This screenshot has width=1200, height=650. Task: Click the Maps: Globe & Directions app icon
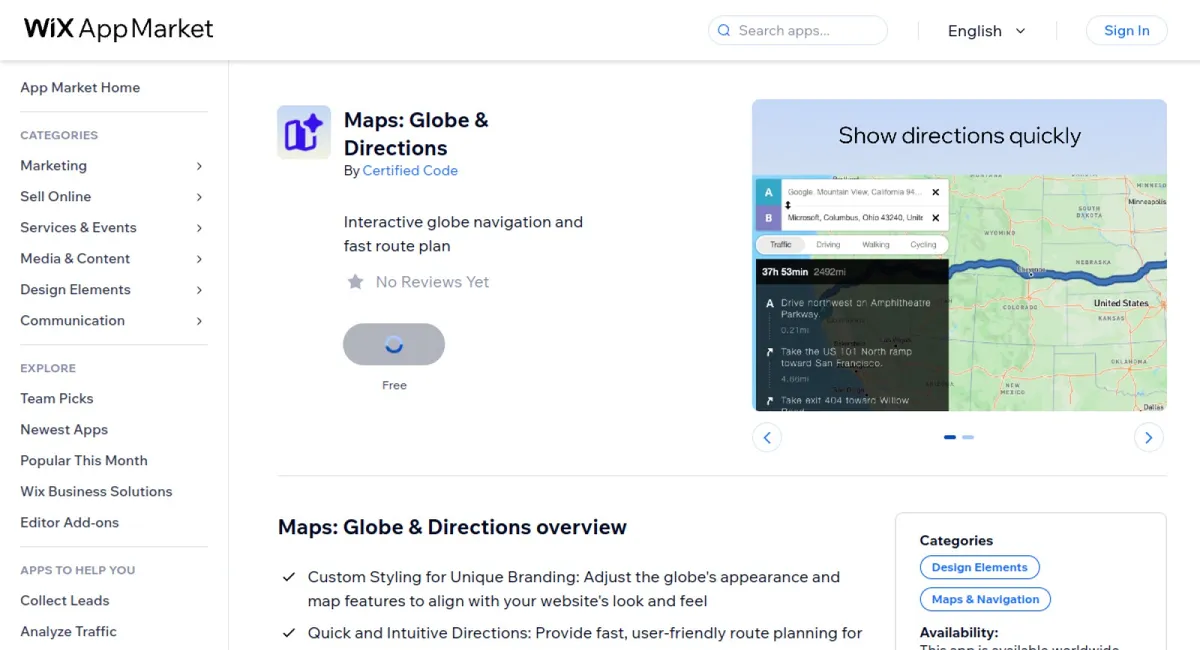click(x=304, y=132)
